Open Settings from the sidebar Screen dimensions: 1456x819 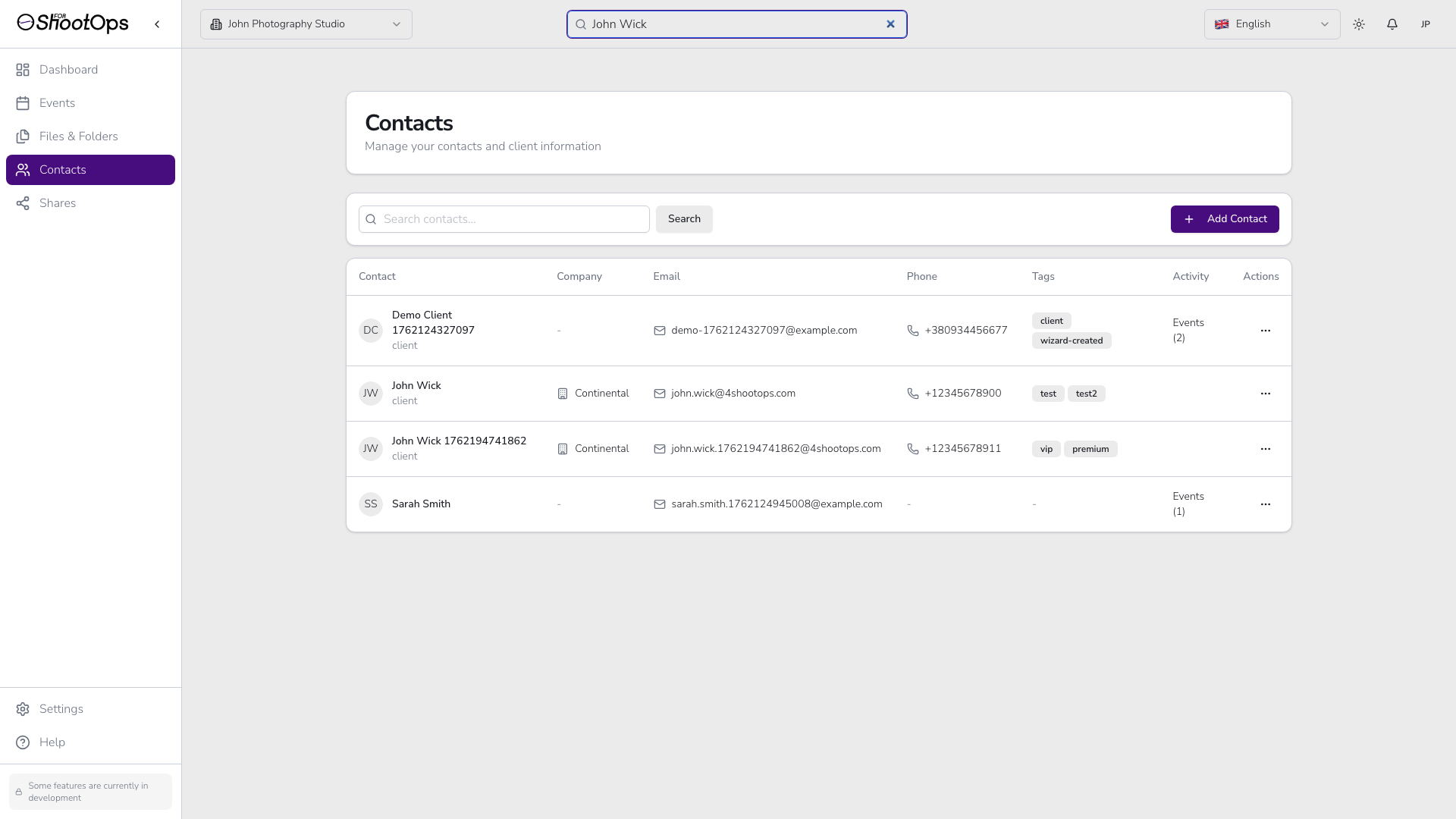click(x=61, y=709)
